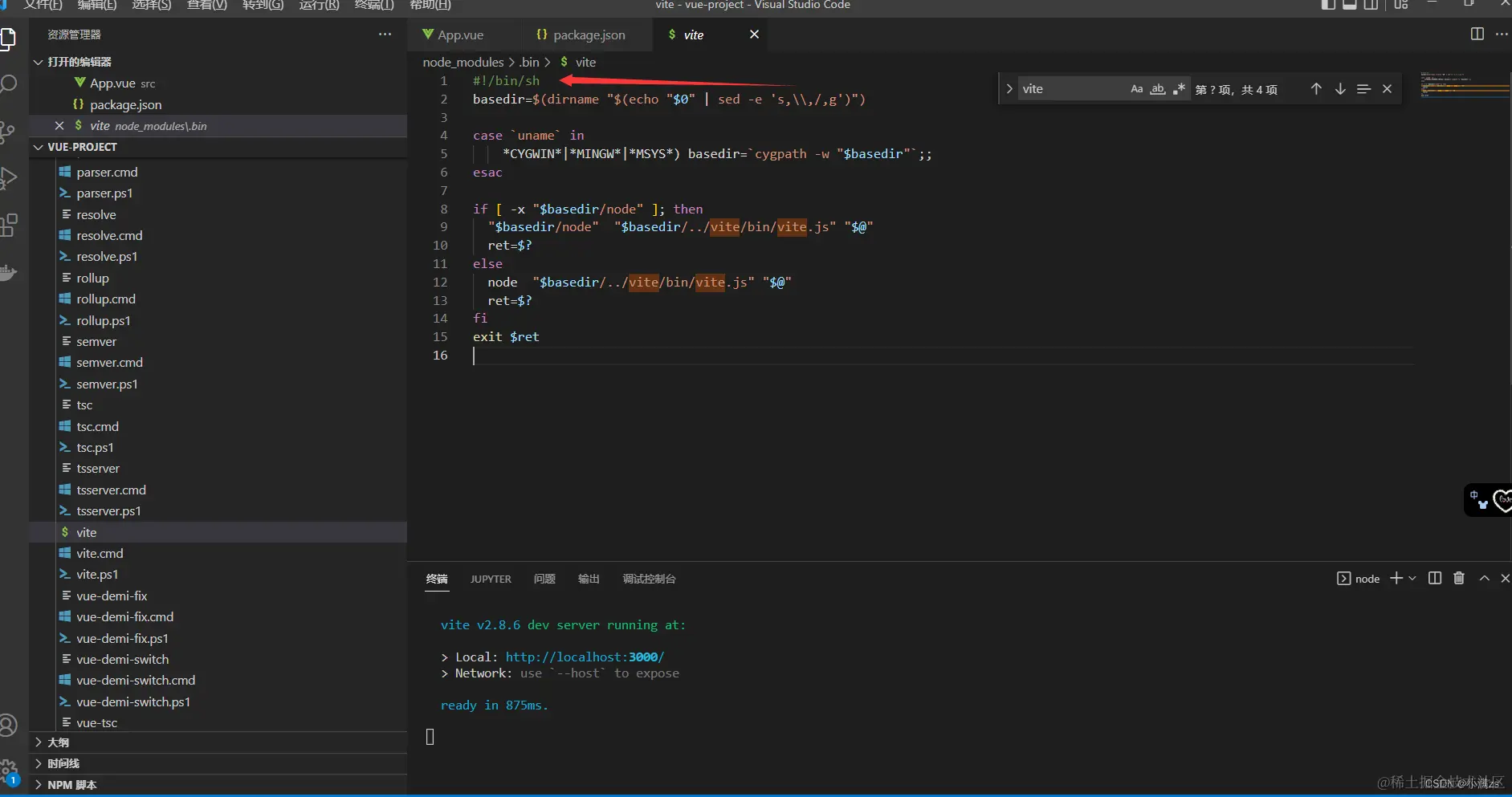Open the Search view in activity bar
The height and width of the screenshot is (797, 1512).
(x=9, y=84)
